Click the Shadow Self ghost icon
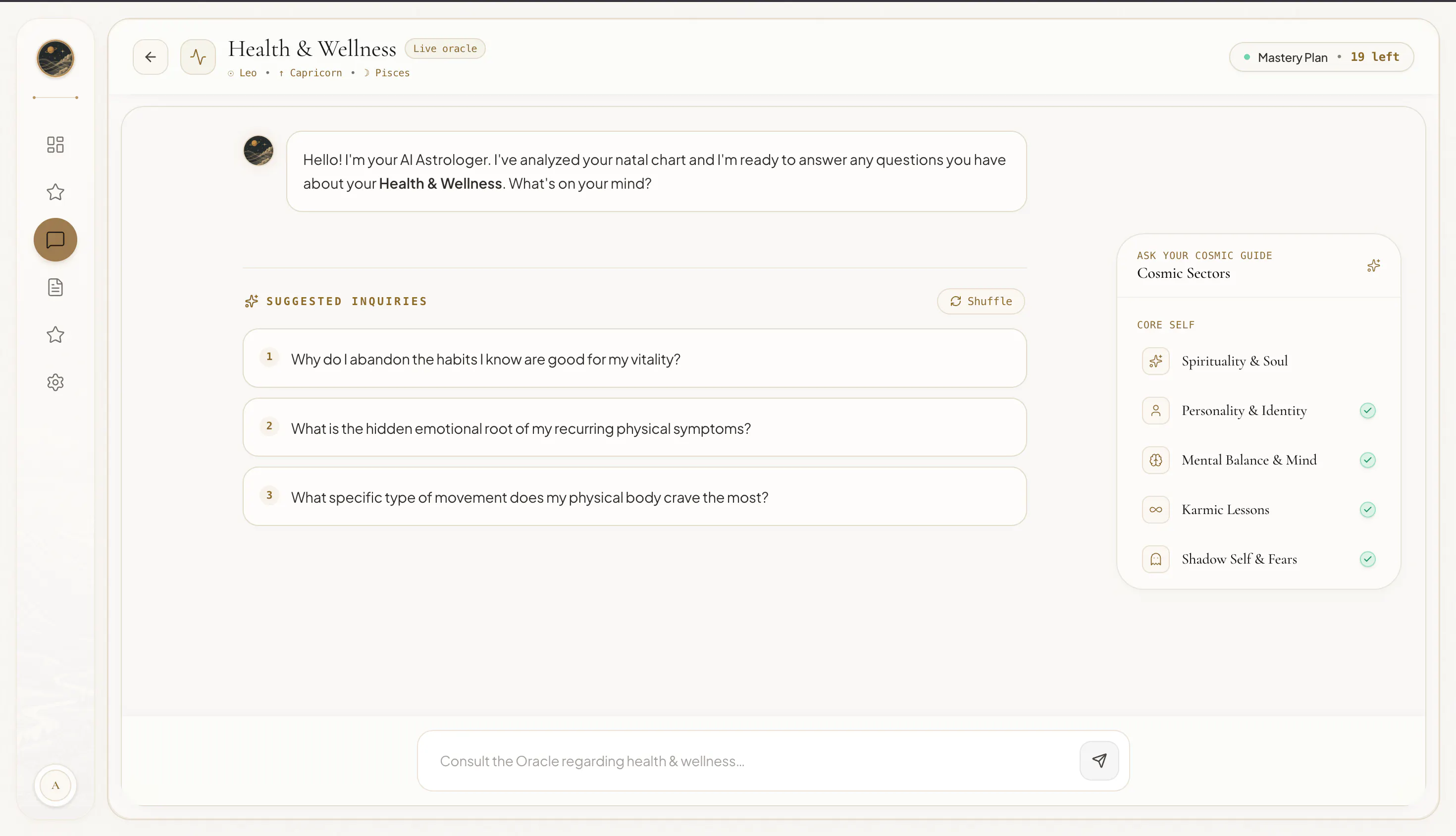Image resolution: width=1456 pixels, height=836 pixels. coord(1156,559)
